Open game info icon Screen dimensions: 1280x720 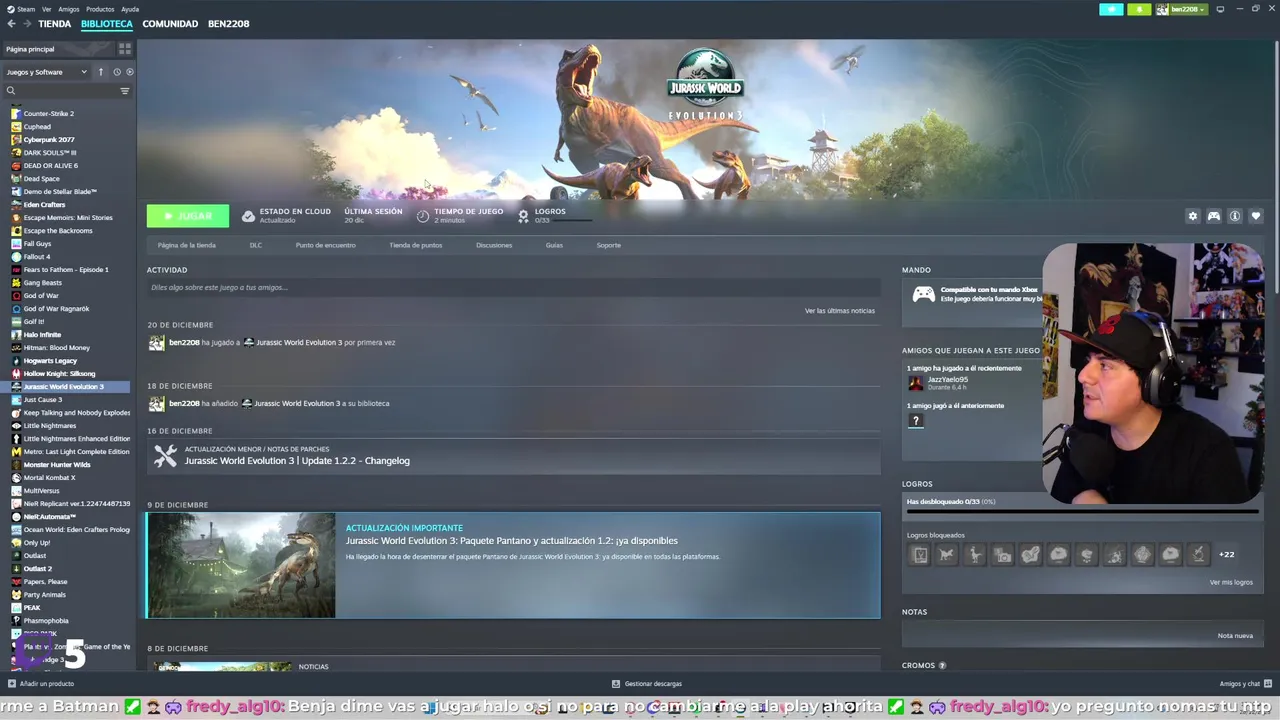[1235, 216]
